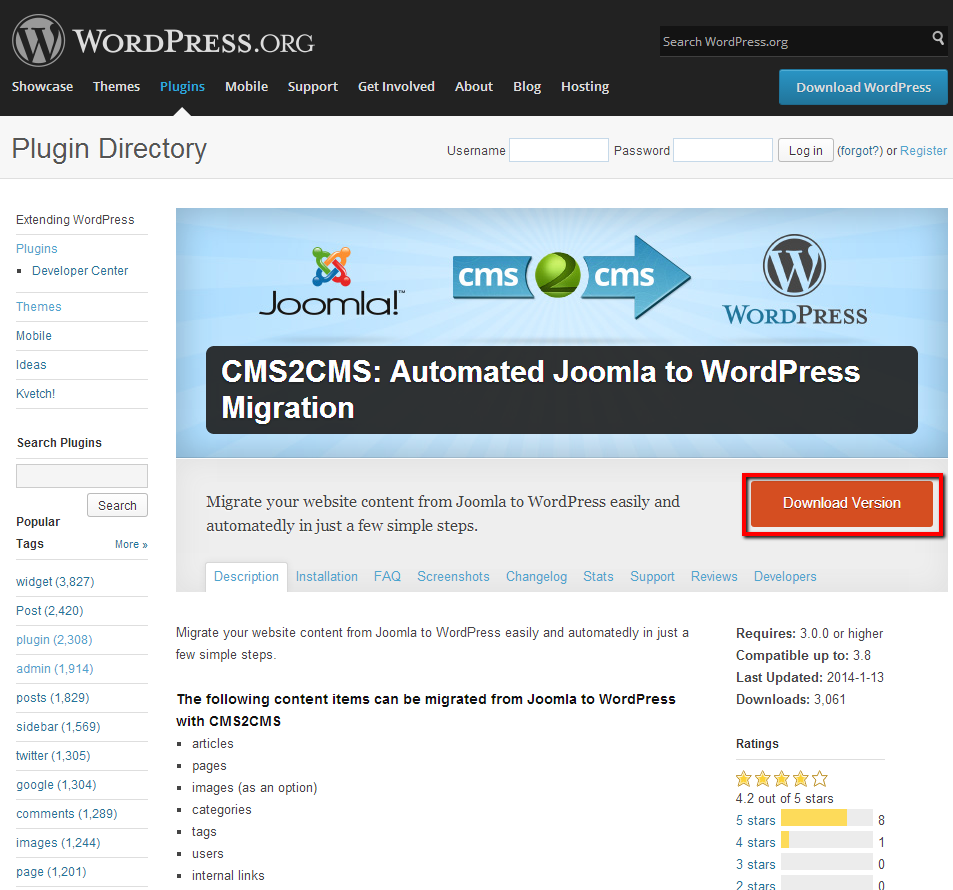Open the forgot password link

(x=860, y=151)
